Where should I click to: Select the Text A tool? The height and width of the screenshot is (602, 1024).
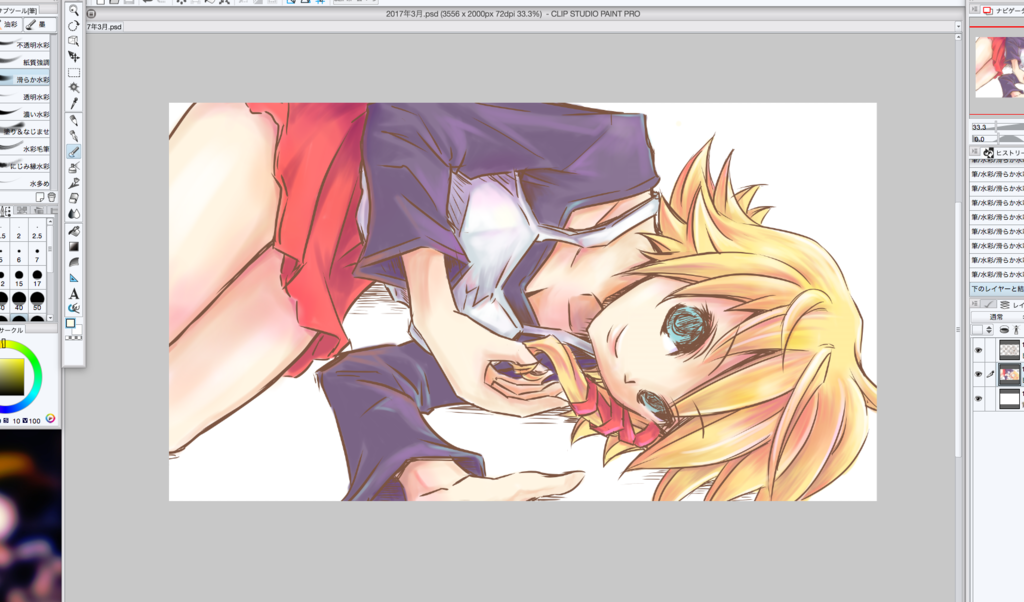point(74,294)
